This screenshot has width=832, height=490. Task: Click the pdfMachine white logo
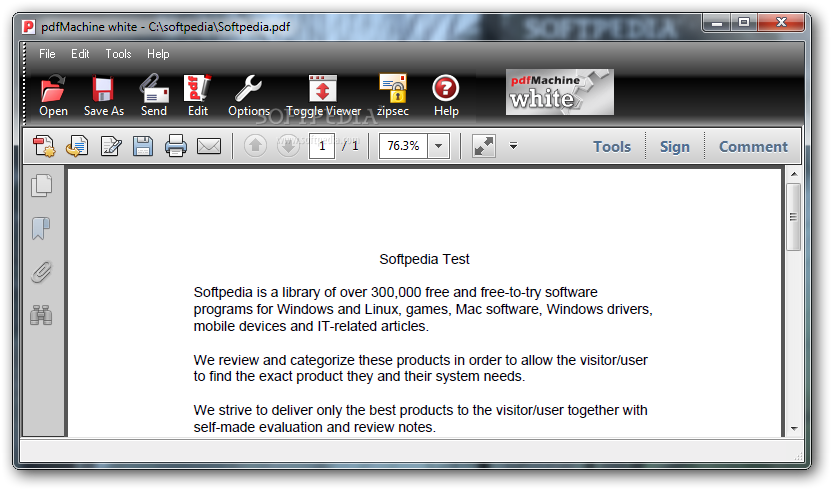click(x=560, y=92)
